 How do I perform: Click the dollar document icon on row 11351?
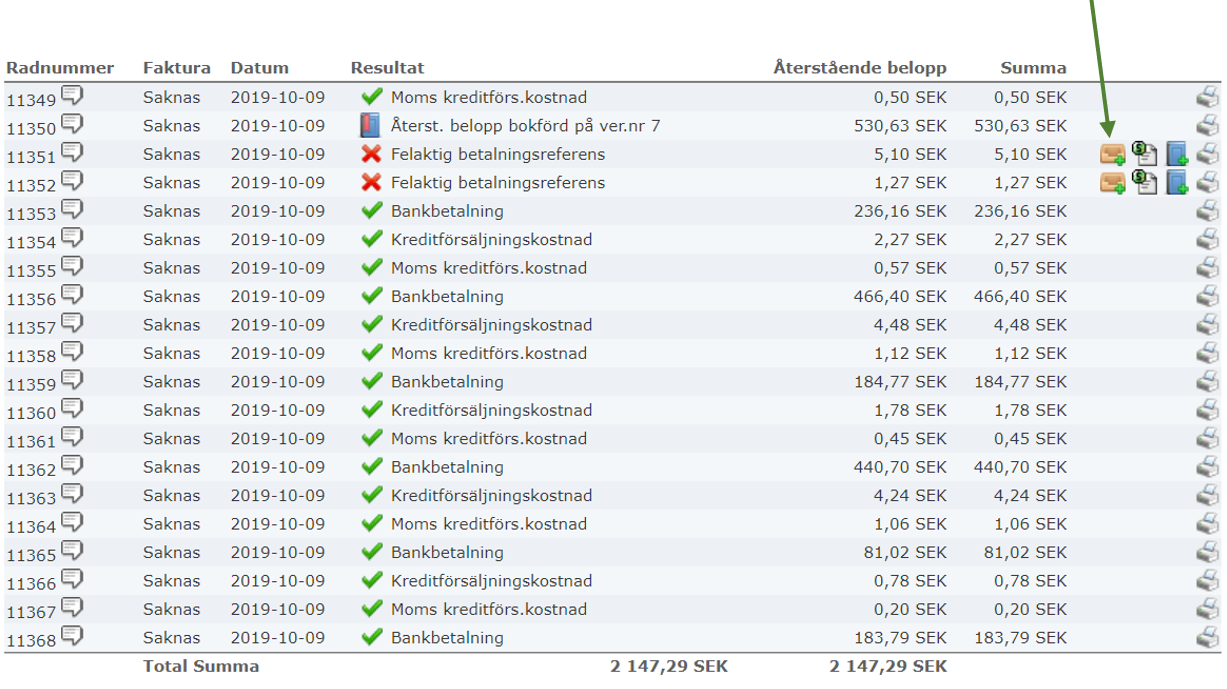[x=1144, y=154]
